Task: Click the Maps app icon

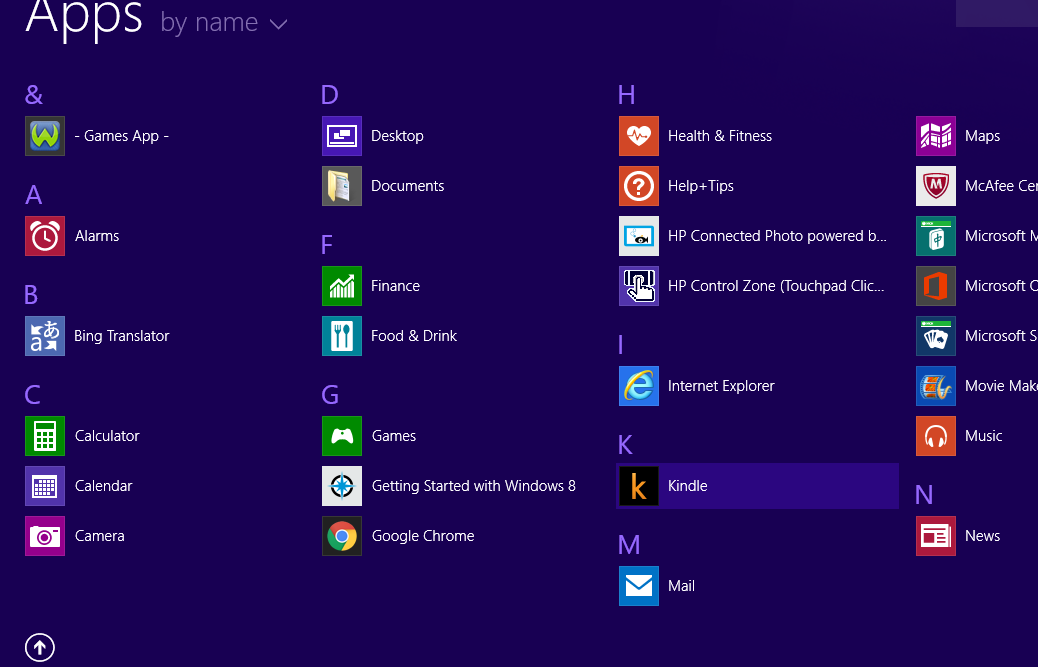Action: pyautogui.click(x=935, y=136)
